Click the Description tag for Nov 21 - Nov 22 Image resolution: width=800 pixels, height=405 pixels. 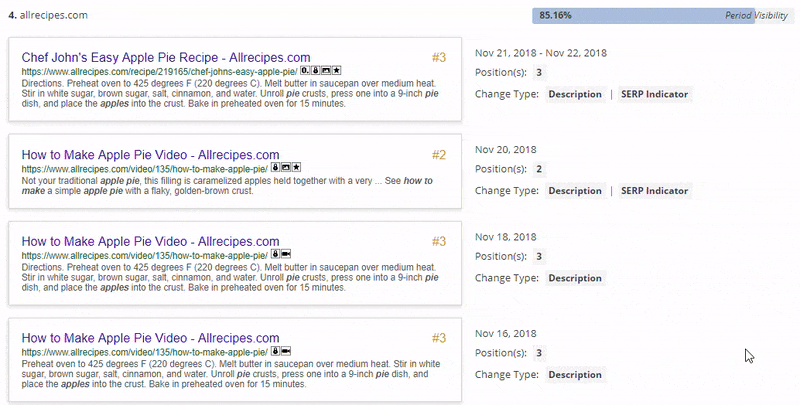(575, 94)
